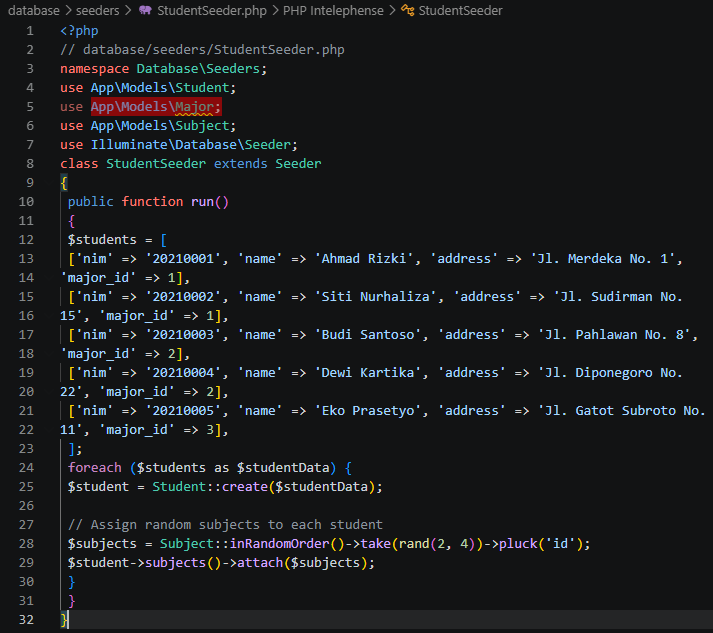Click the 'foreach' keyword

(95, 468)
